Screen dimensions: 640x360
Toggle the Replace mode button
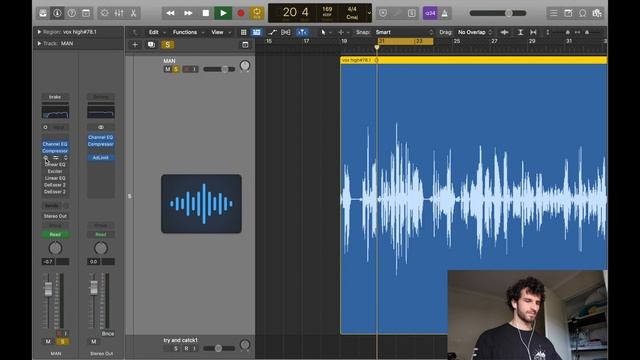point(382,13)
